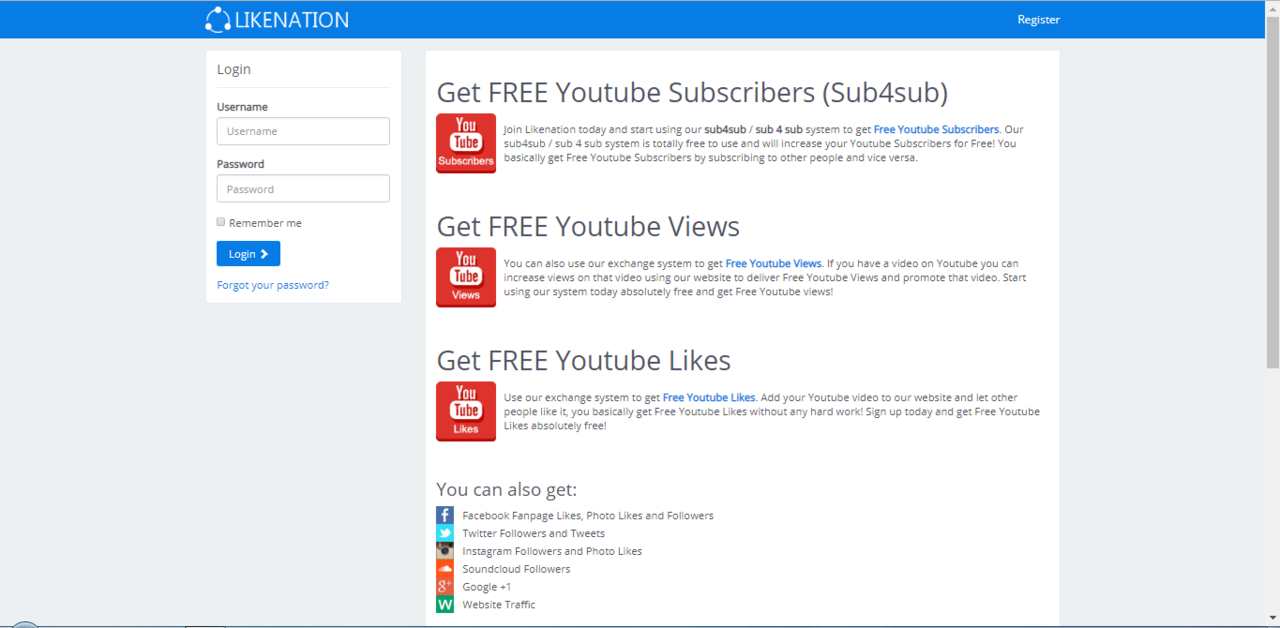Click the Get FREE Youtube Subscribers heading
The image size is (1280, 628).
tap(692, 92)
